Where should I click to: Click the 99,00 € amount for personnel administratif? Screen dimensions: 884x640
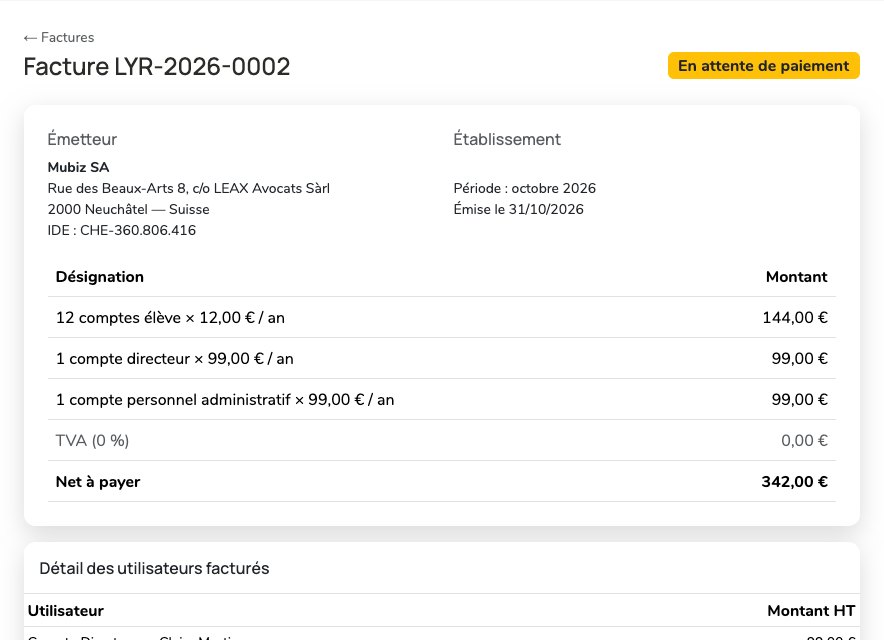tap(799, 400)
